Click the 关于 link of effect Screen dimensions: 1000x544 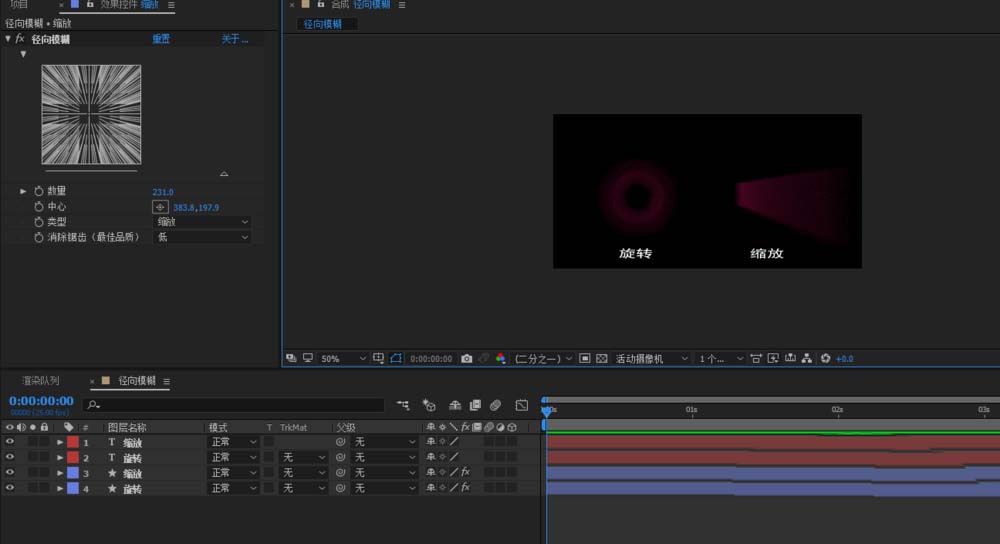point(235,39)
